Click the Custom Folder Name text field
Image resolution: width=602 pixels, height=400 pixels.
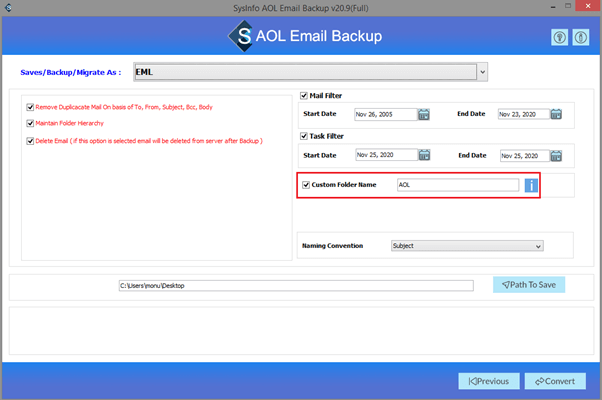click(458, 185)
